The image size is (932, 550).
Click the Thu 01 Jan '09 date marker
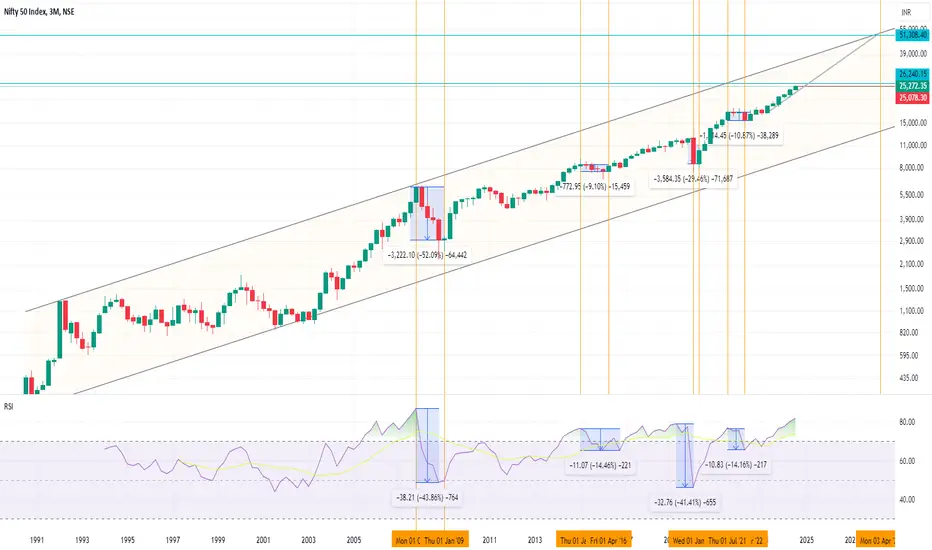tap(445, 540)
